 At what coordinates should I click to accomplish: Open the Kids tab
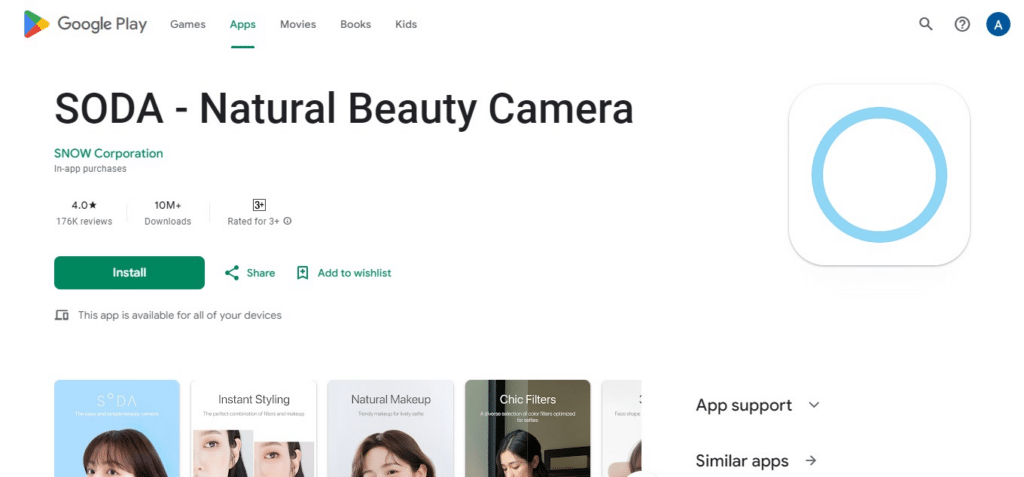tap(406, 24)
